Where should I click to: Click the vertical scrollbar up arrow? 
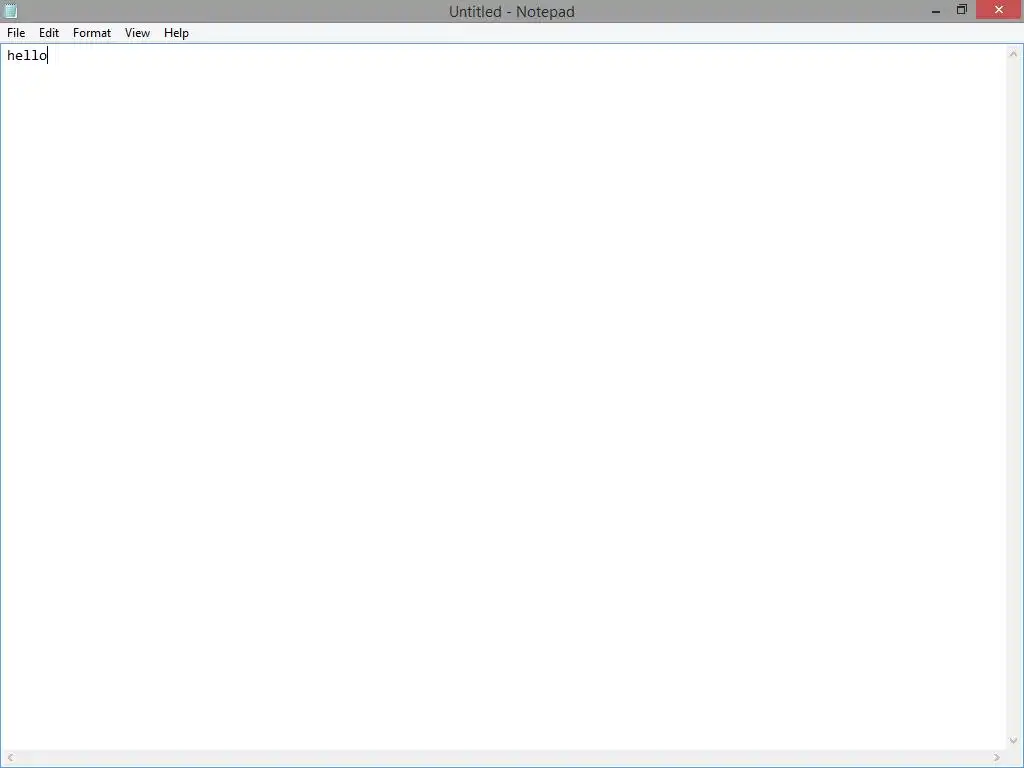pyautogui.click(x=1013, y=54)
